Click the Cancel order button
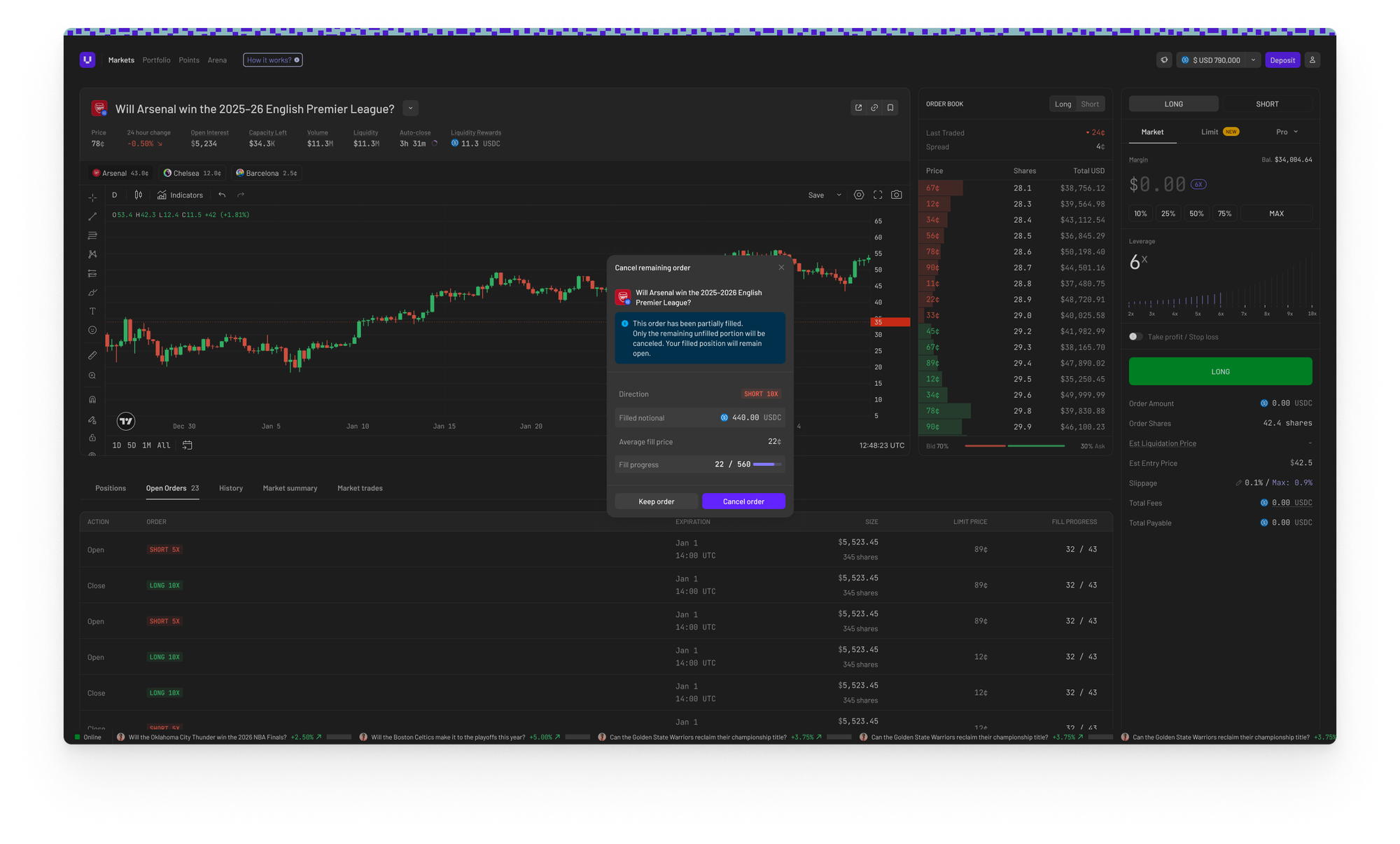Screen dimensions: 1400x844 743,501
